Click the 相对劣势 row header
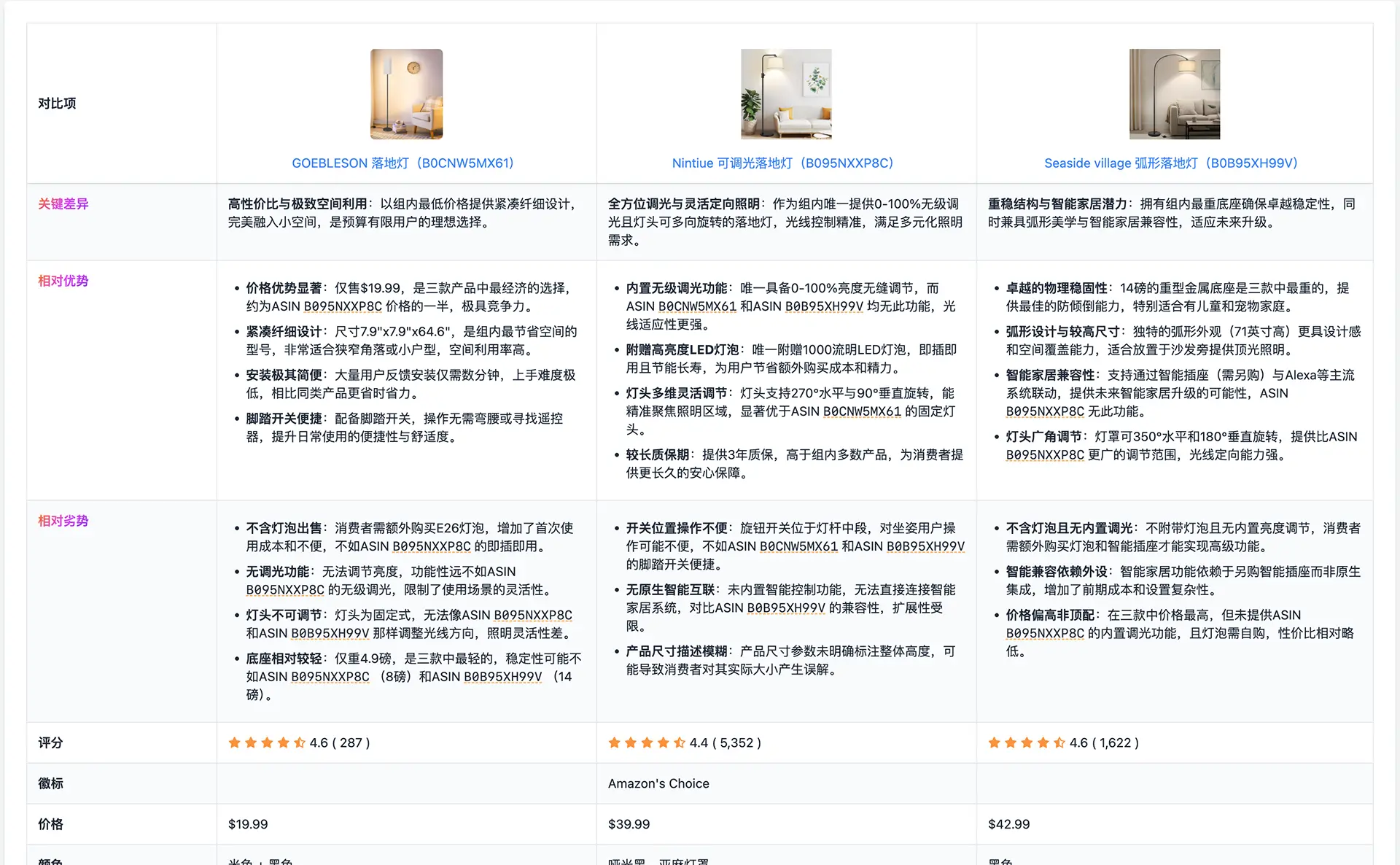Viewport: 1400px width, 865px height. click(63, 521)
